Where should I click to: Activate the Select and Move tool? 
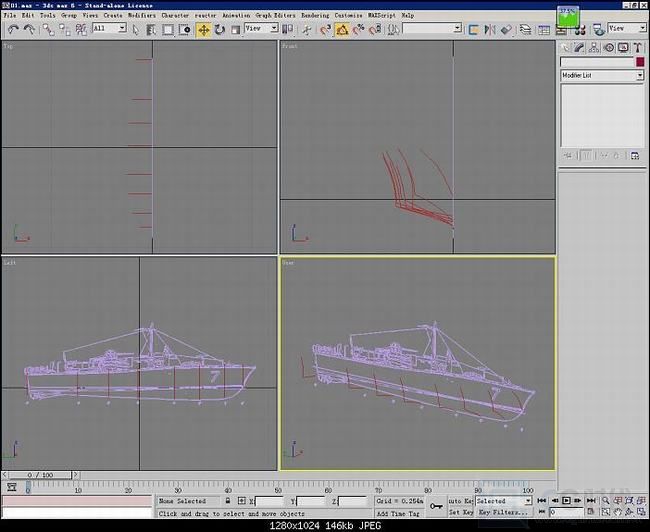coord(203,29)
